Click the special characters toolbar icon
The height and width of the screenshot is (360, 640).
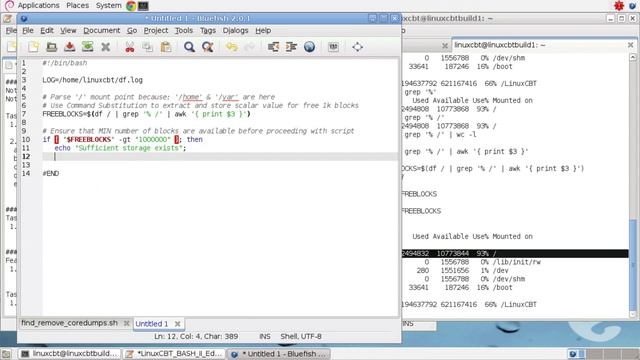coord(333,47)
